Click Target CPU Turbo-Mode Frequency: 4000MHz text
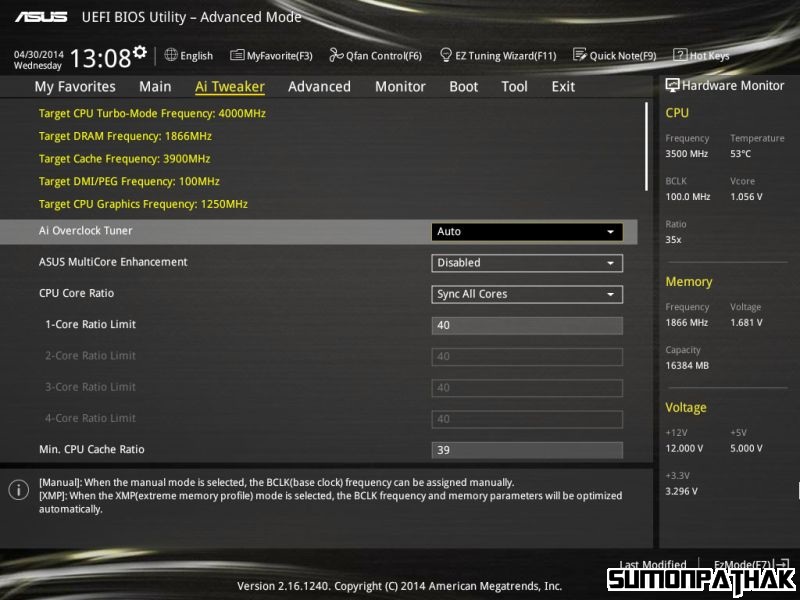 pyautogui.click(x=152, y=113)
